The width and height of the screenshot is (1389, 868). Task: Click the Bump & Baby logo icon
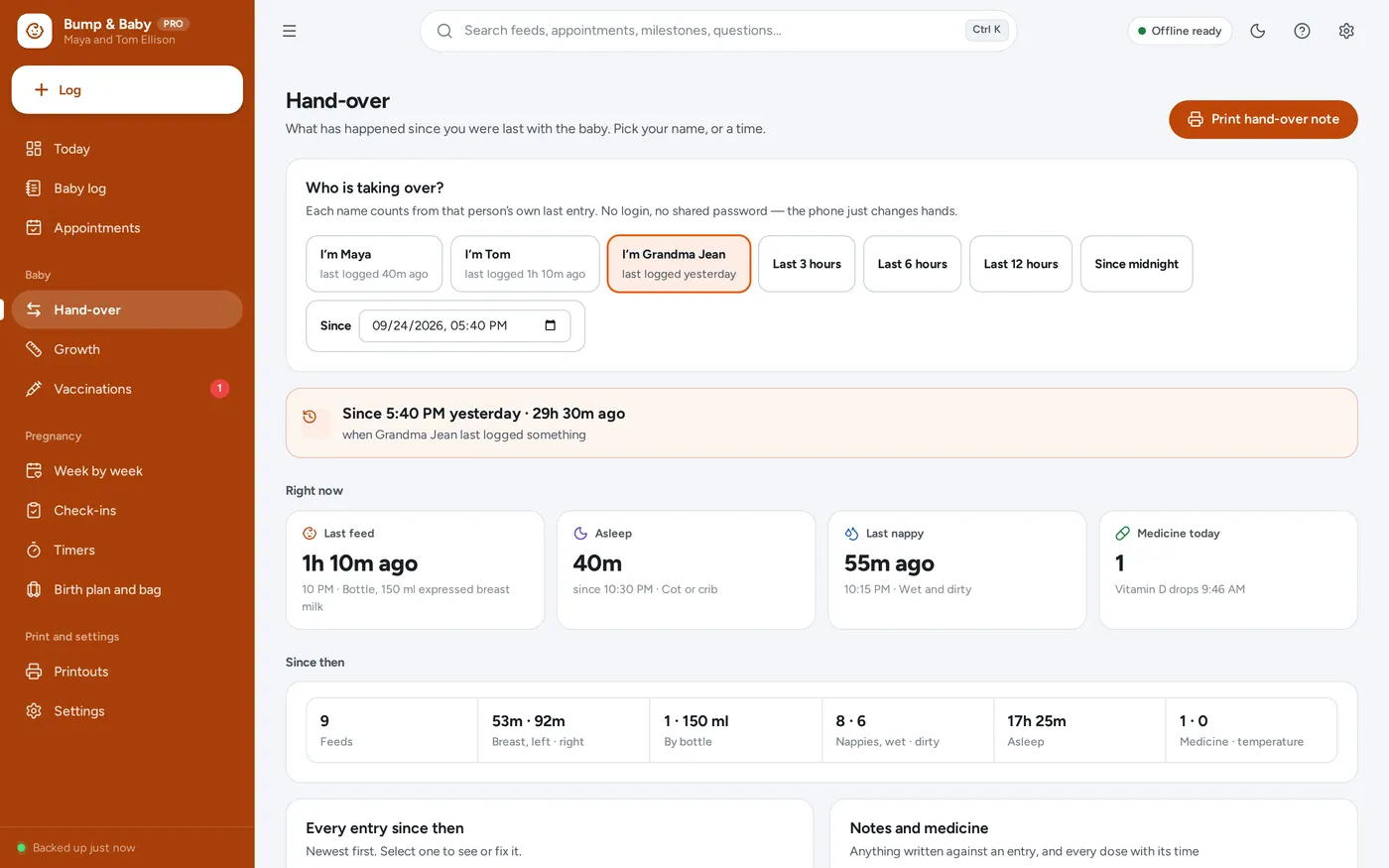(x=35, y=31)
